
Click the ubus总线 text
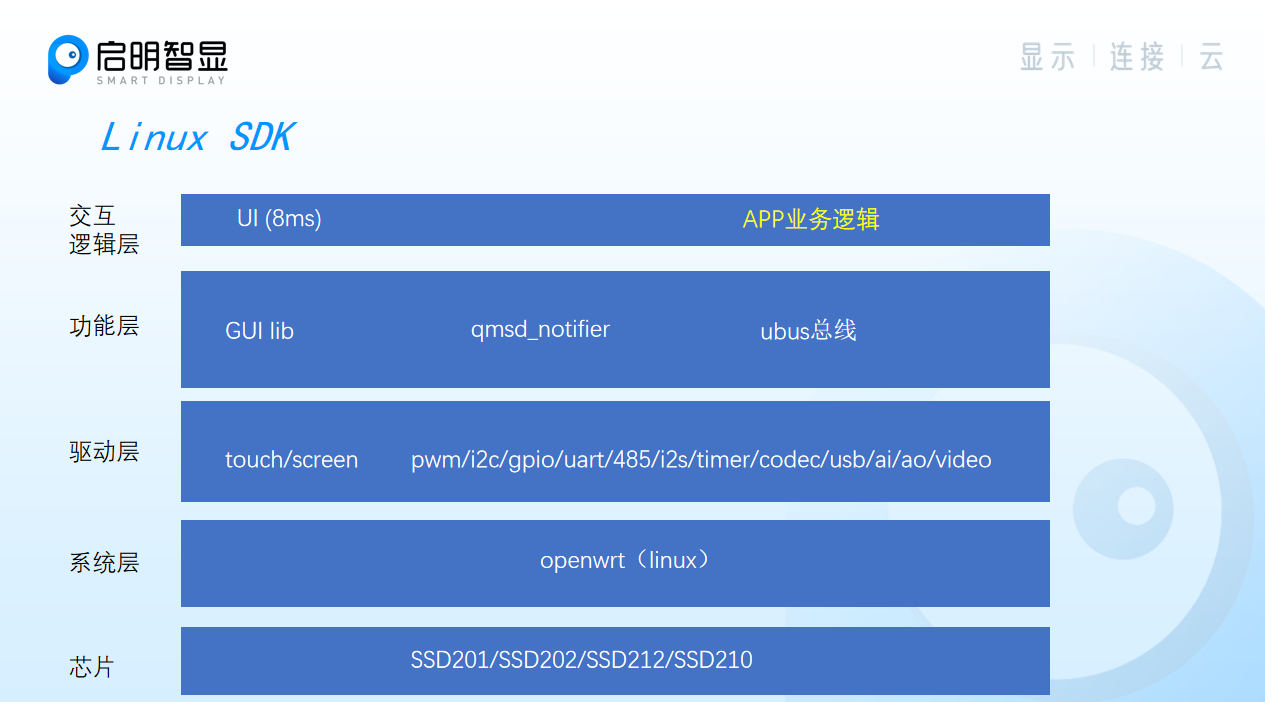808,331
